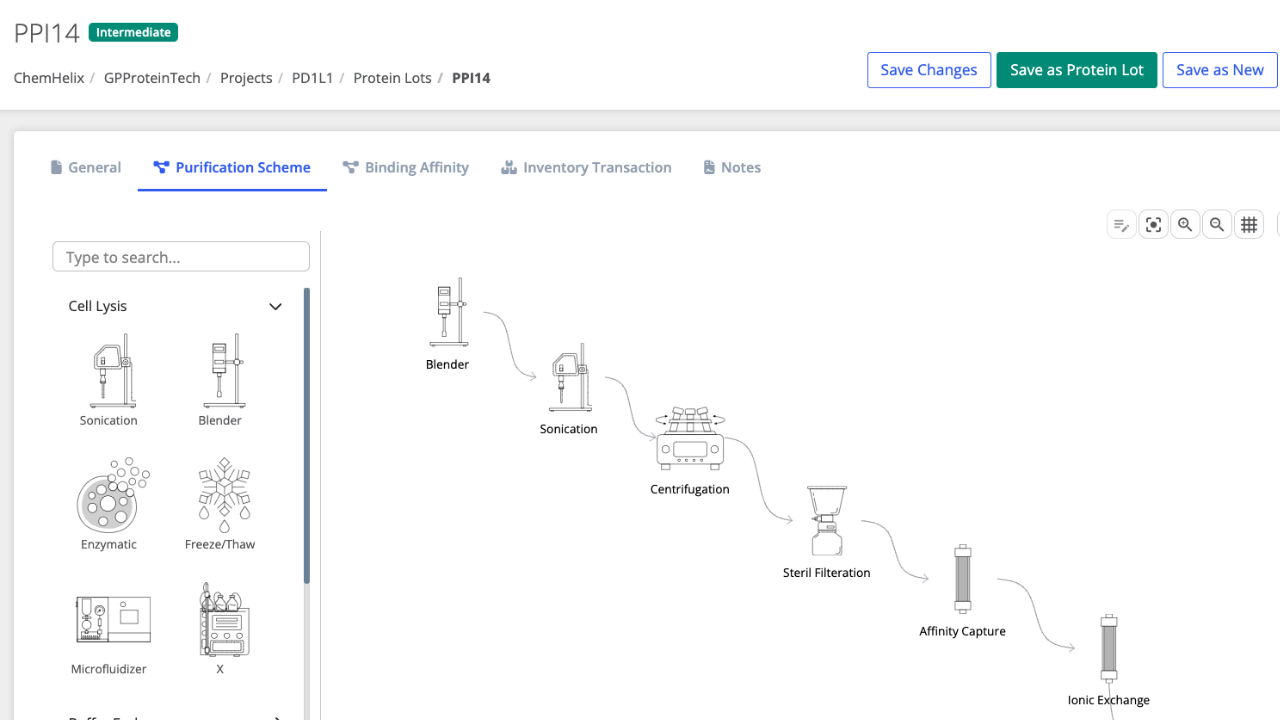The image size is (1280, 720).
Task: Navigate to Projects via the breadcrumb
Action: click(x=246, y=77)
